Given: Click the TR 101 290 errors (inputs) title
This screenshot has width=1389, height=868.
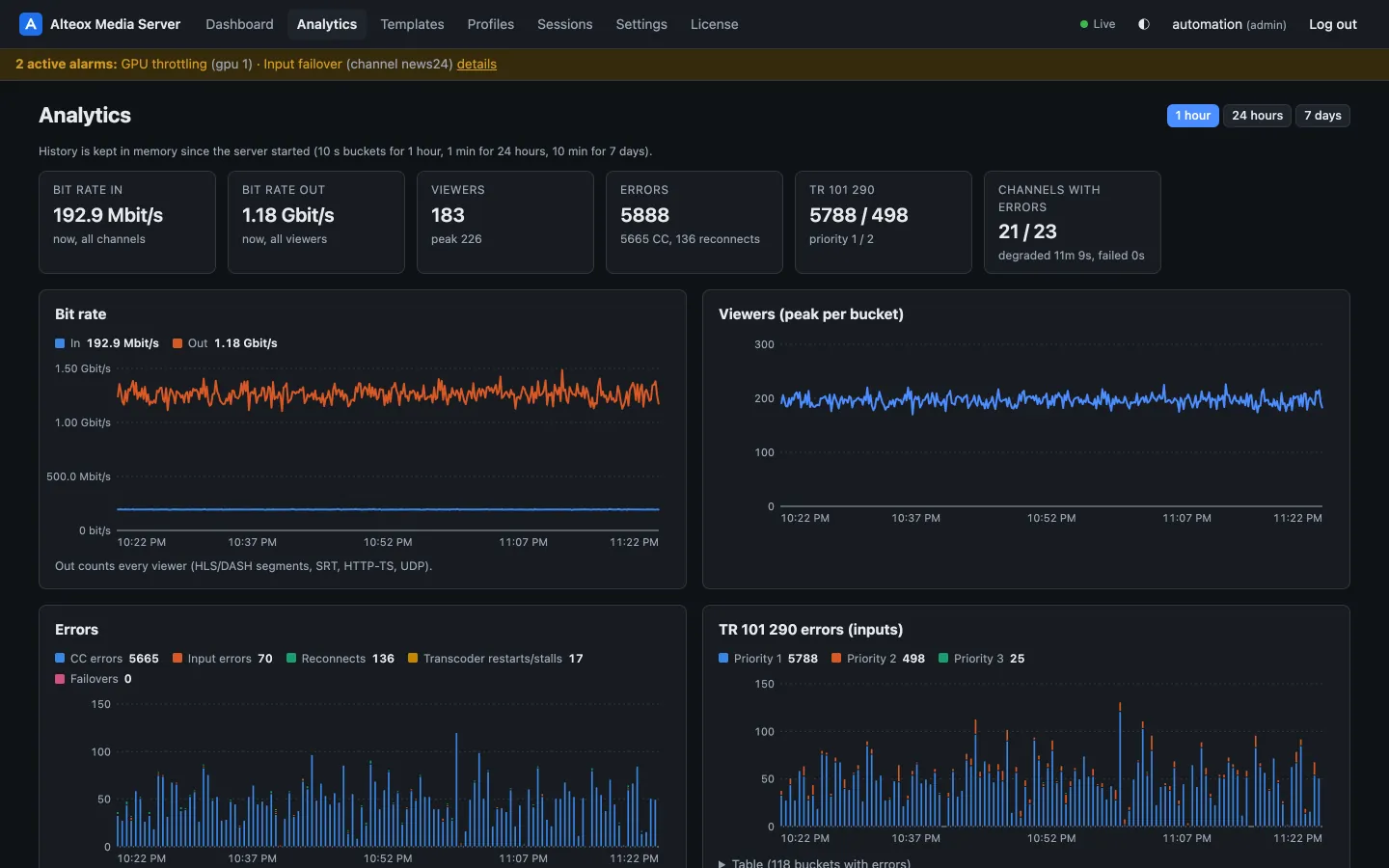Looking at the screenshot, I should [811, 630].
